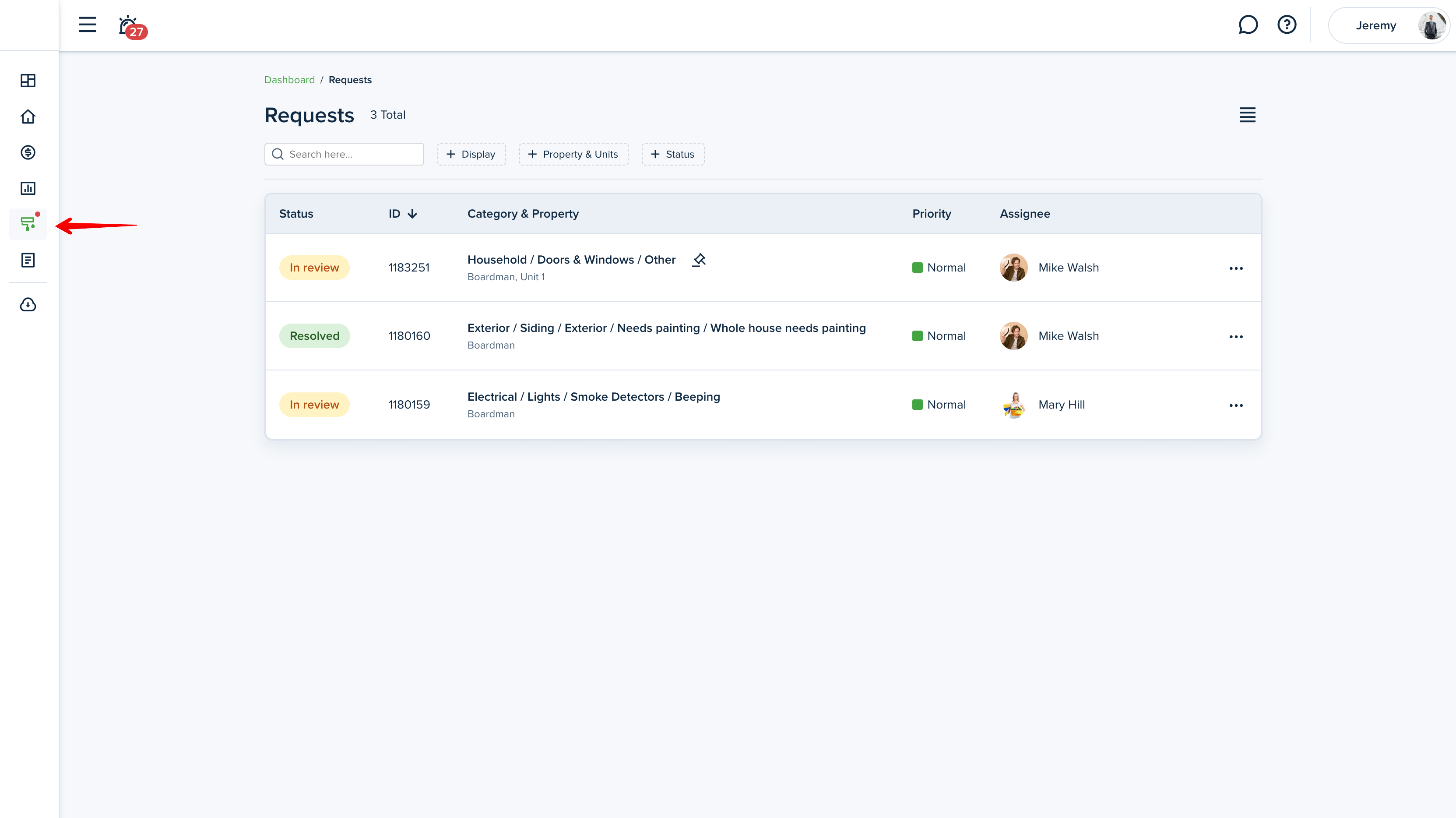Select maintenance paint roller sidebar icon
1456x818 pixels.
click(x=28, y=224)
